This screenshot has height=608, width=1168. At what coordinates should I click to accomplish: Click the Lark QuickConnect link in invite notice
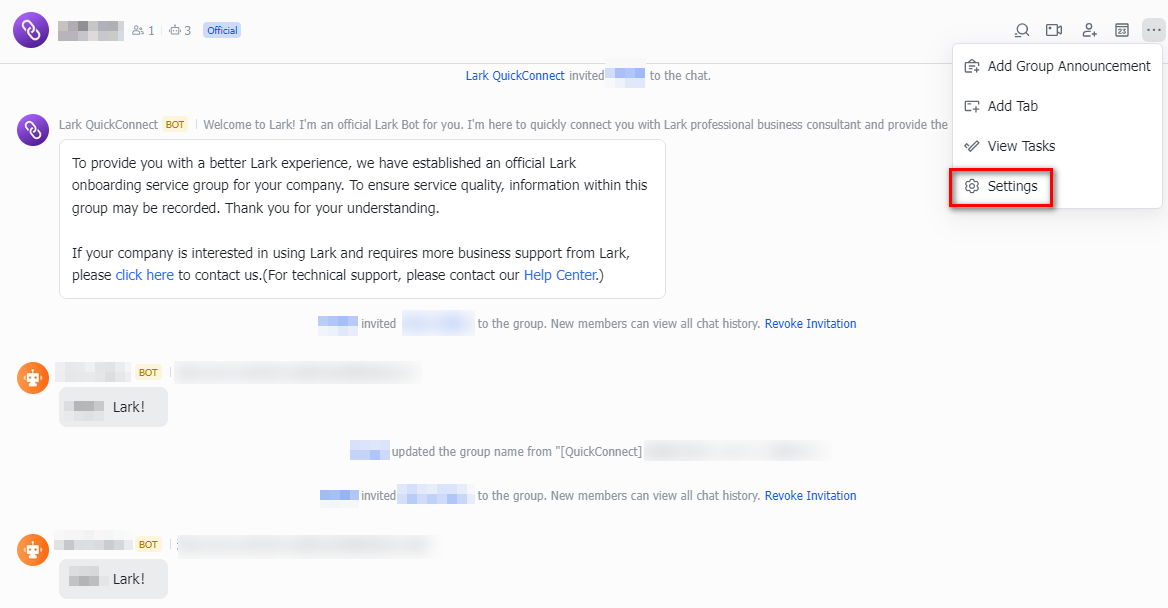pos(515,76)
